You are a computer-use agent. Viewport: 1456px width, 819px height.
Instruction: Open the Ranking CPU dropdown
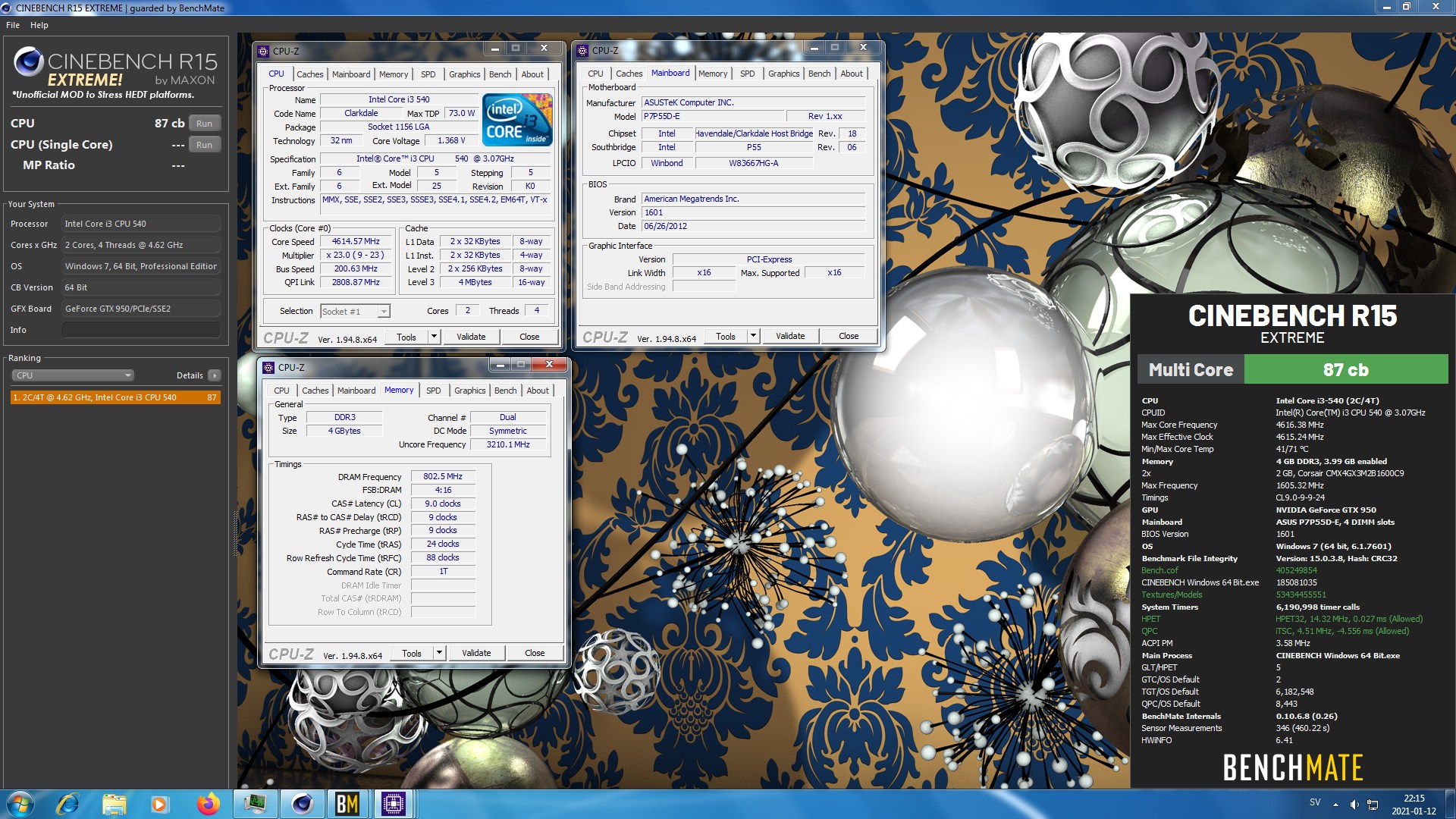pos(73,375)
